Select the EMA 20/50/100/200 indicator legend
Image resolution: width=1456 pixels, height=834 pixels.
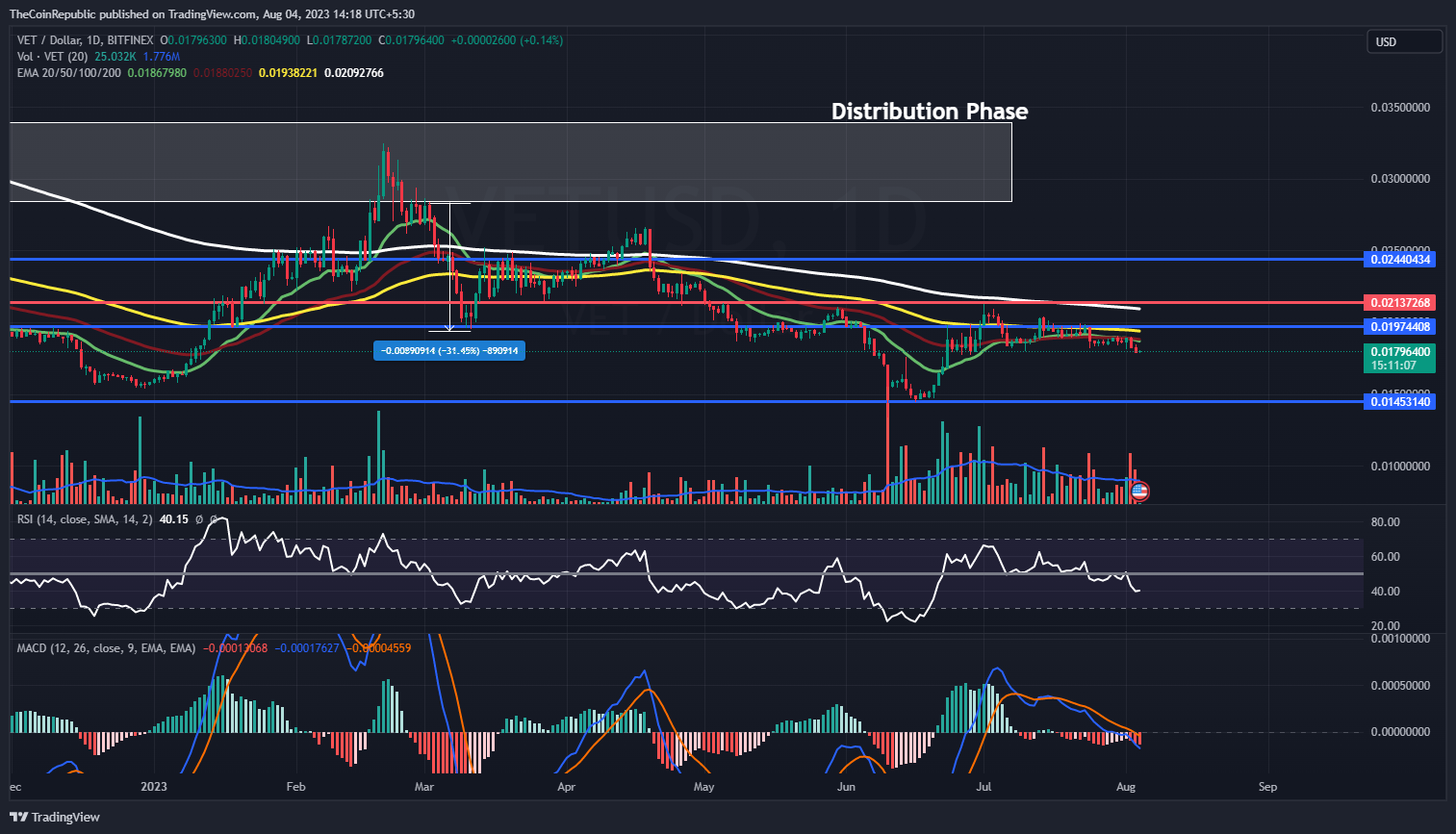[x=69, y=73]
